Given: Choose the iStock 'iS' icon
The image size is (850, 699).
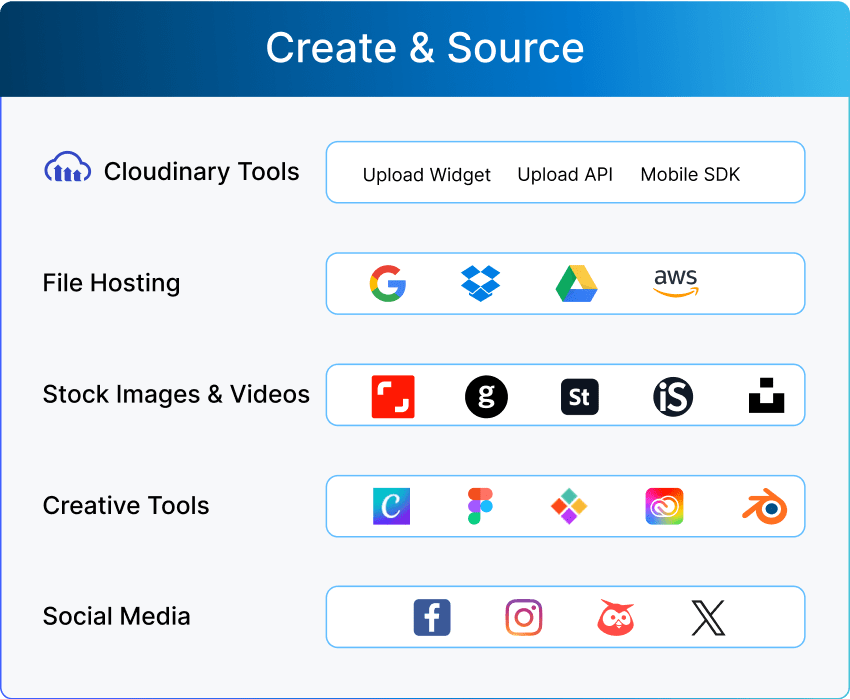Looking at the screenshot, I should 673,397.
